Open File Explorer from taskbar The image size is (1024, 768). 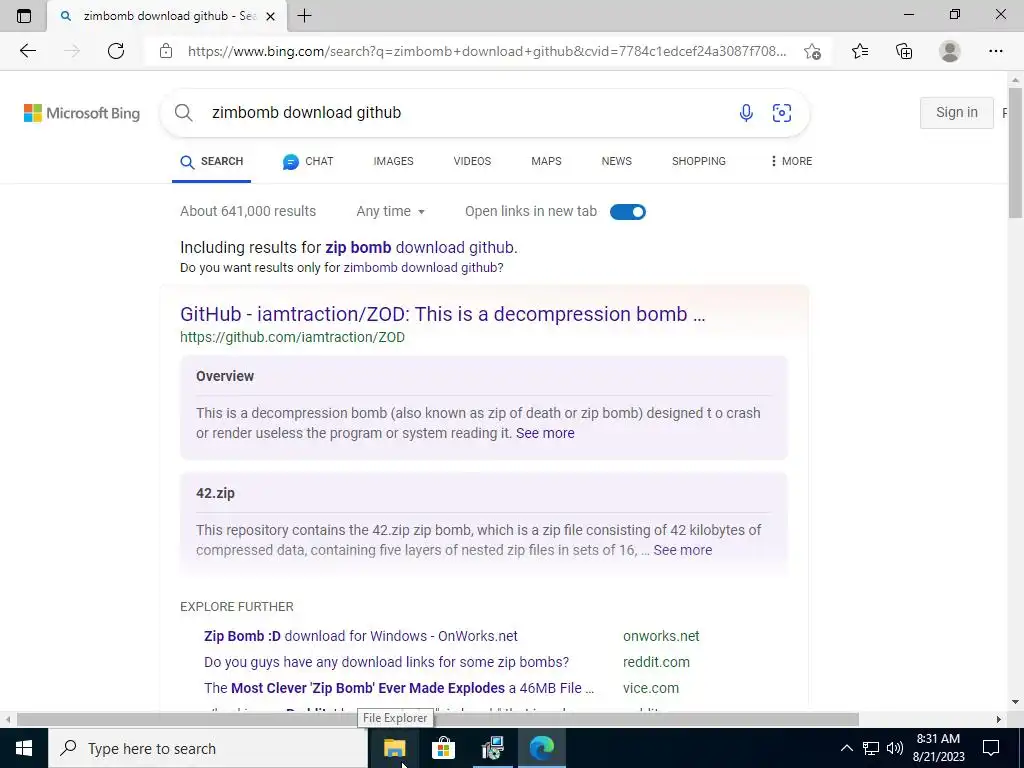[x=394, y=748]
